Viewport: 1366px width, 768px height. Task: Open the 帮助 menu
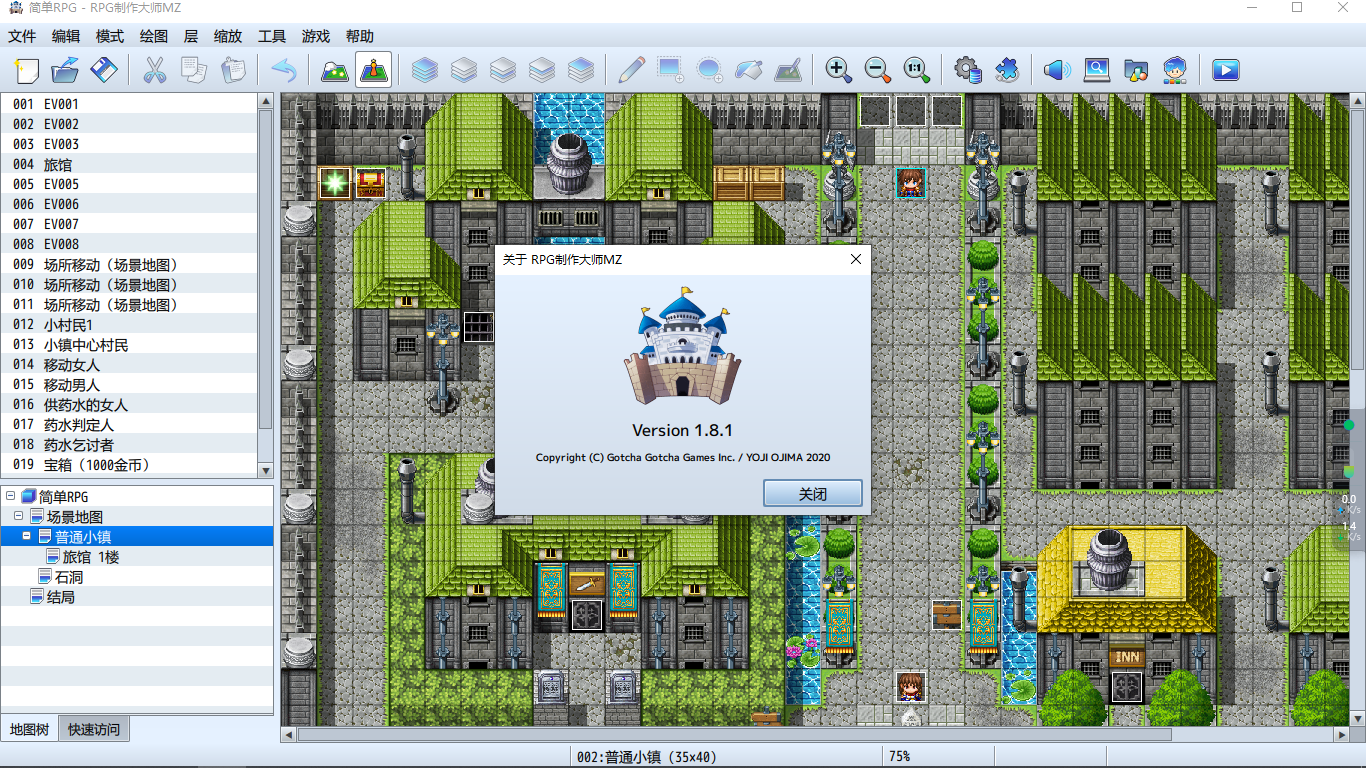tap(360, 36)
